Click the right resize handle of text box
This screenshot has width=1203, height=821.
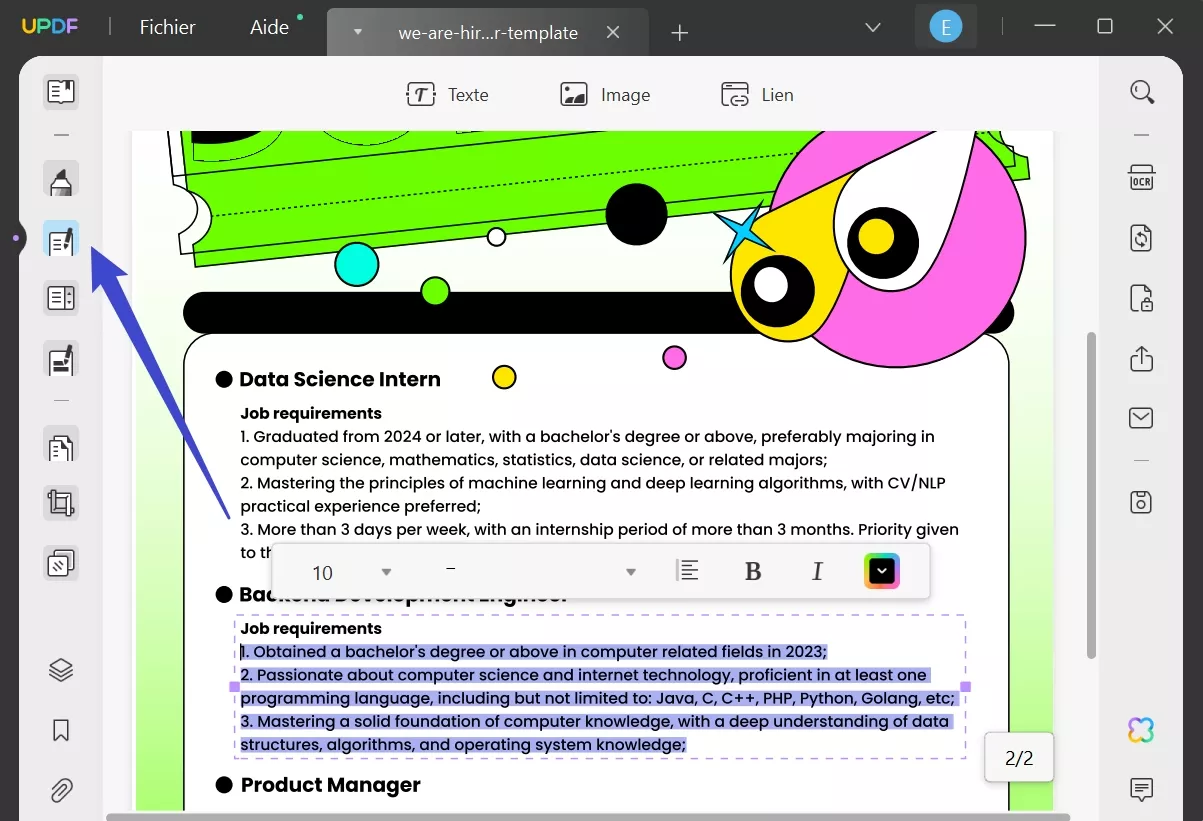coord(966,687)
